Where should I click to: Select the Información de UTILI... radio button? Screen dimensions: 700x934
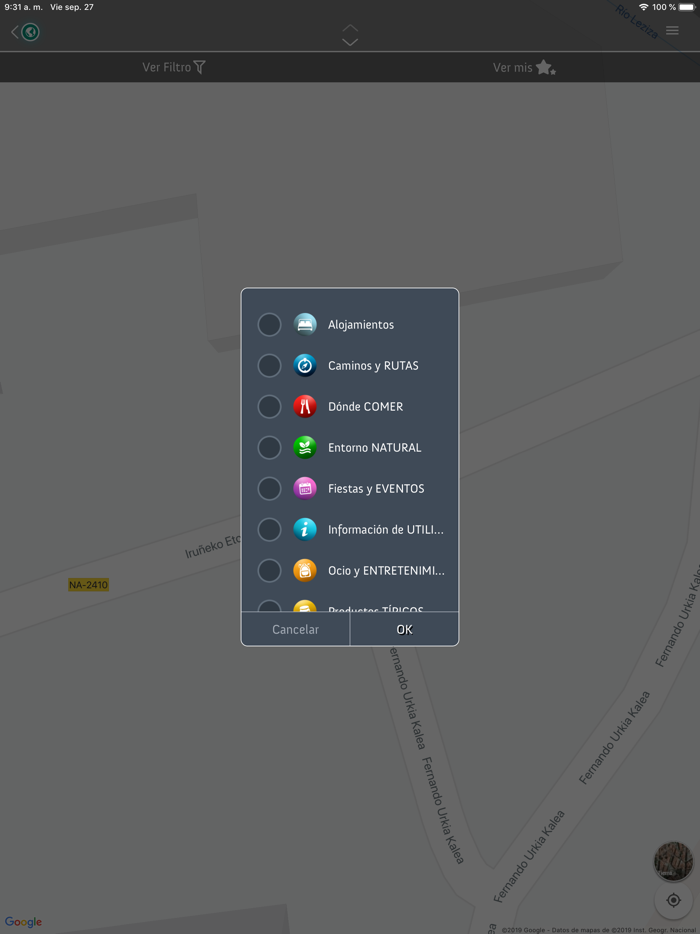[269, 530]
